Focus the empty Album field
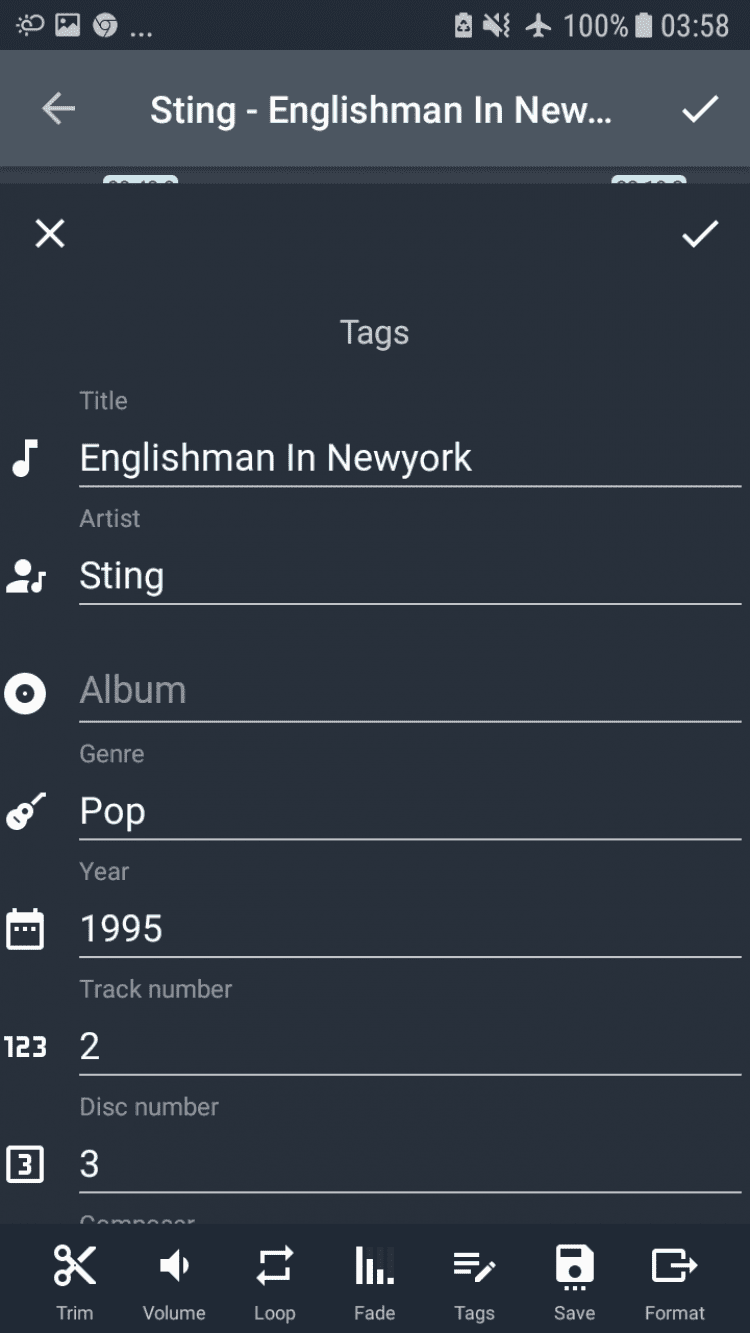Viewport: 750px width, 1333px height. click(409, 690)
